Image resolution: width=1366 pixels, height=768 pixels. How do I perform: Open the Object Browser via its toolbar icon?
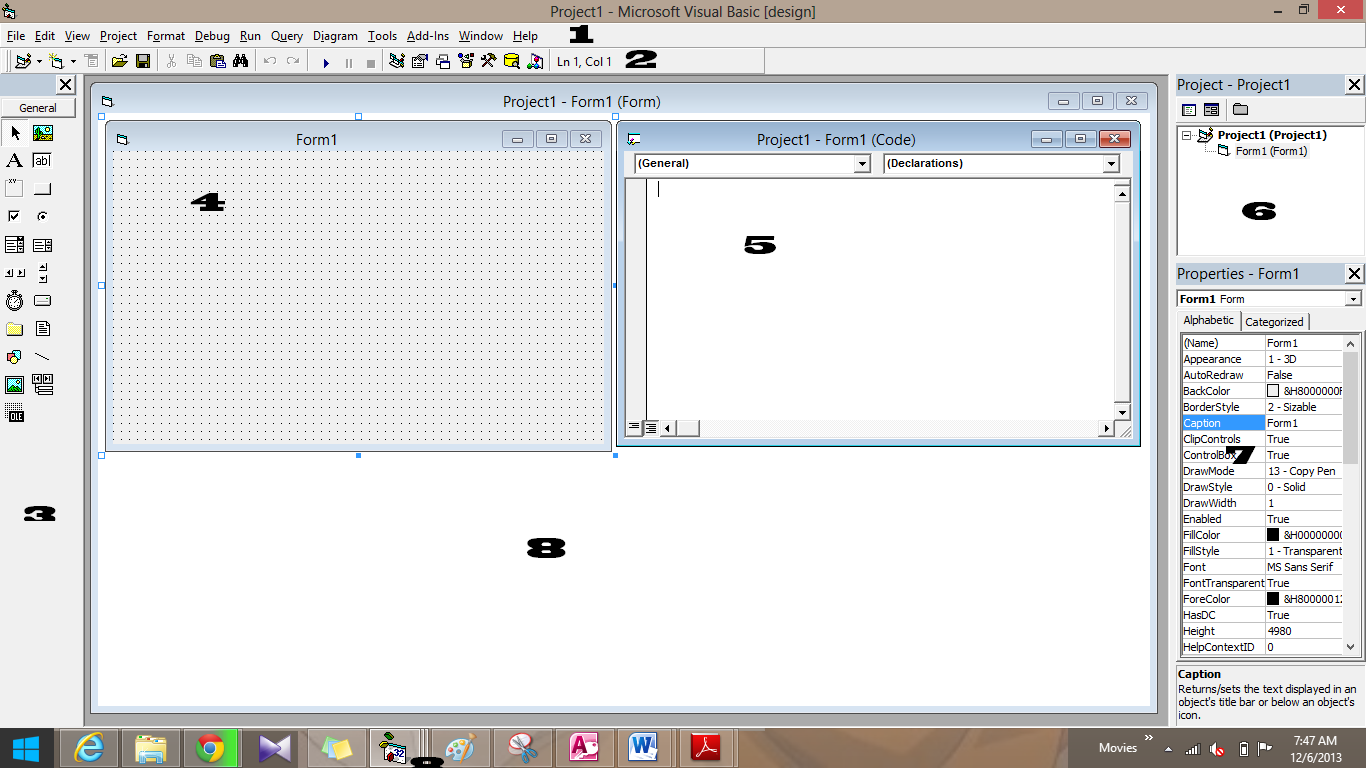[464, 61]
